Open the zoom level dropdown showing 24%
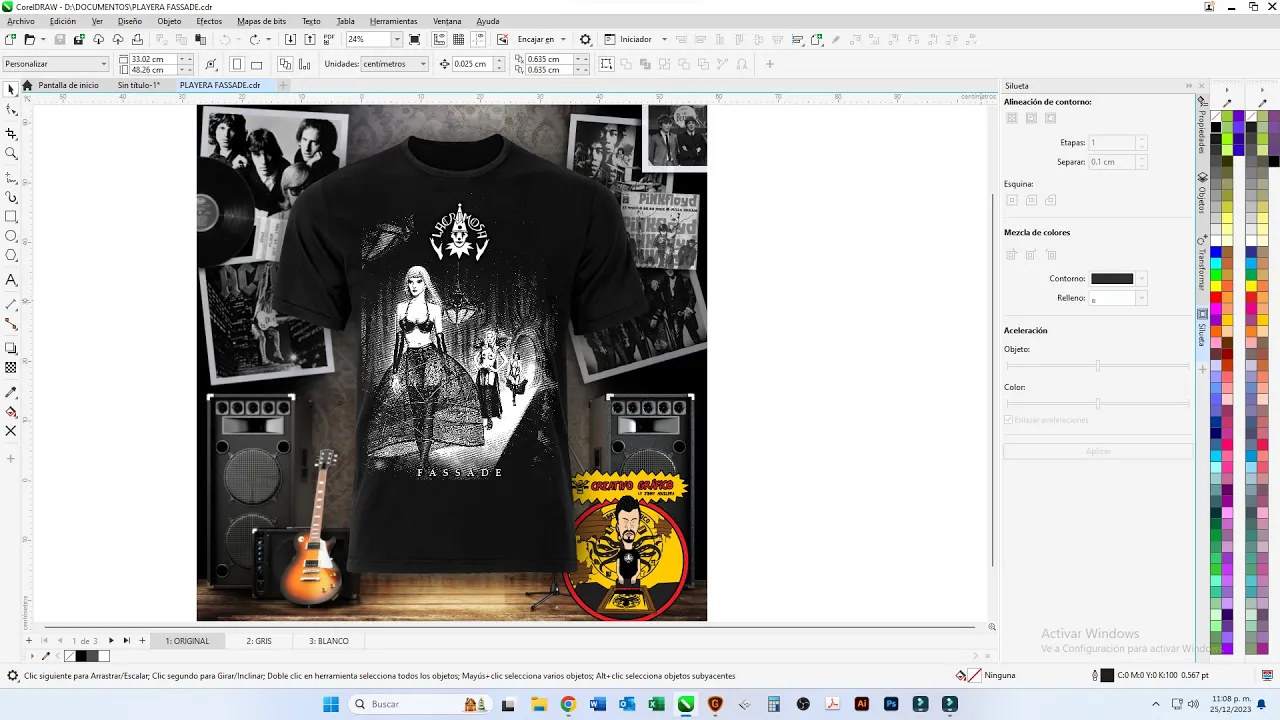The width and height of the screenshot is (1280, 720). coord(397,39)
